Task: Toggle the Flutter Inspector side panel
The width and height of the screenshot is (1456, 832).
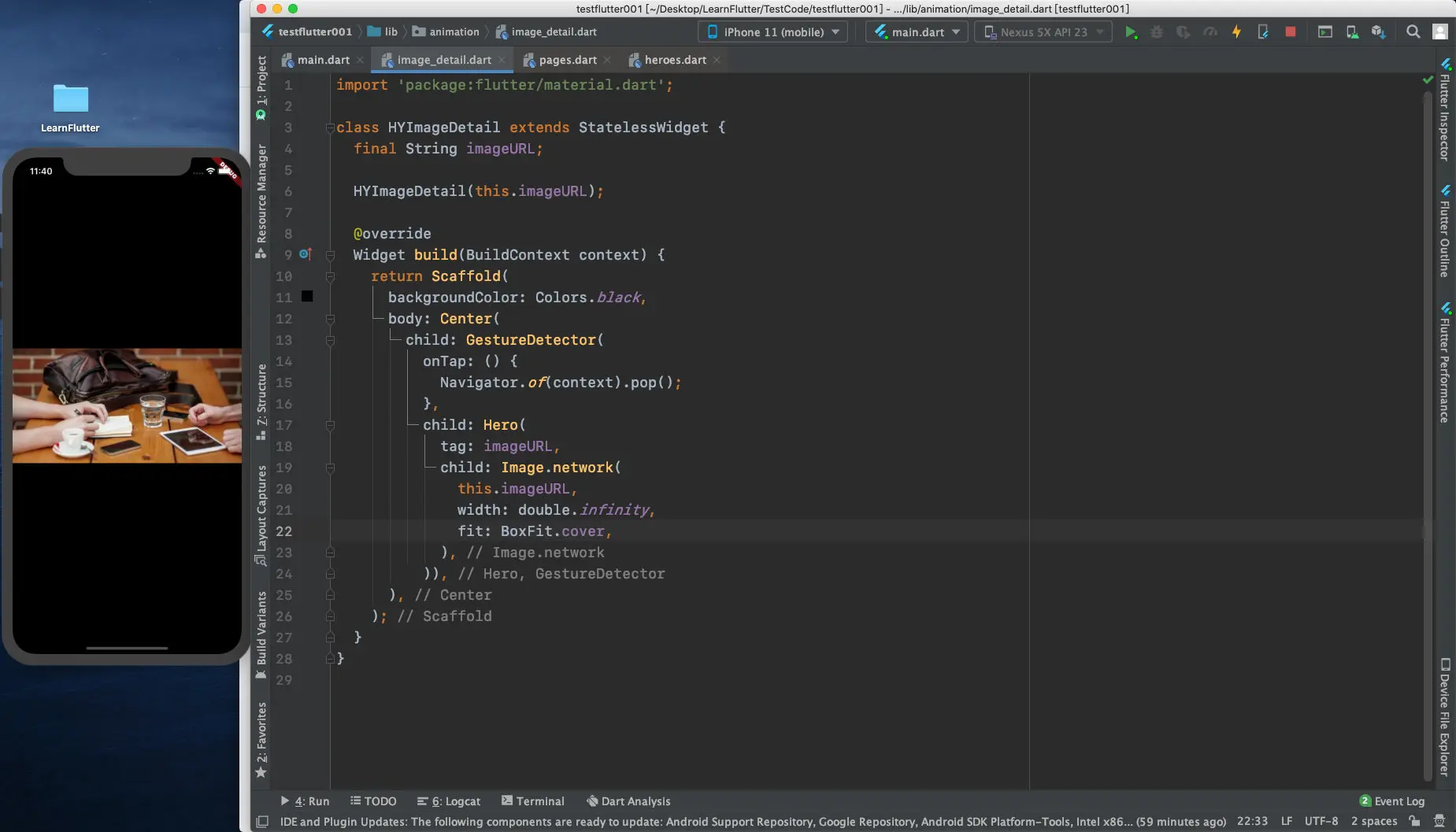Action: click(1445, 109)
